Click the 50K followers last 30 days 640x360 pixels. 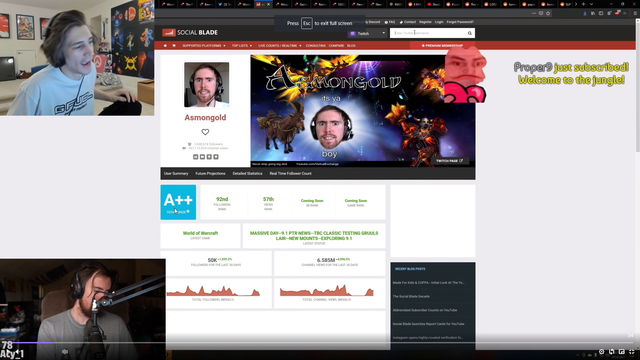(212, 260)
